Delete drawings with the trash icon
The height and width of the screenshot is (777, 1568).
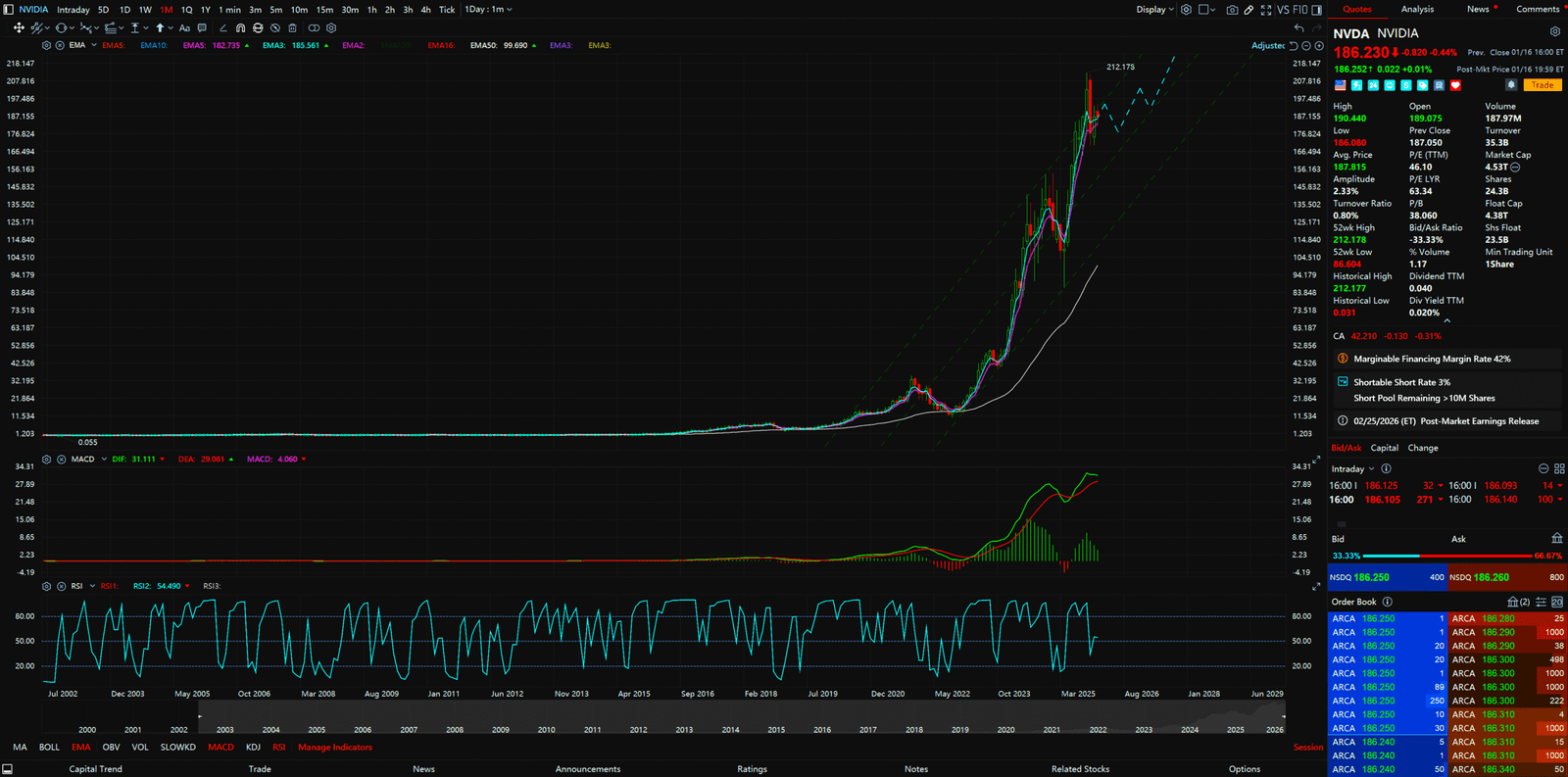pos(292,28)
